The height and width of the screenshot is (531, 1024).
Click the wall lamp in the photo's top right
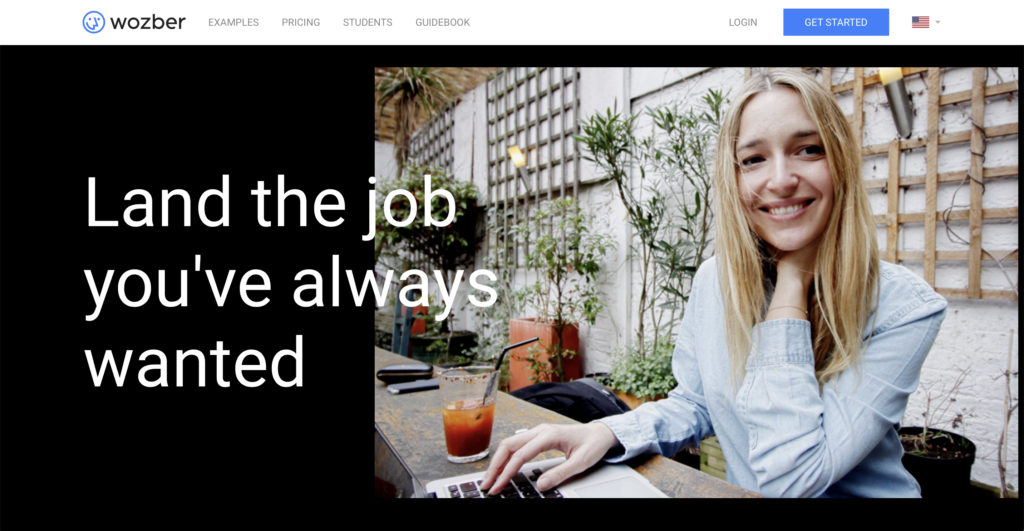tap(897, 100)
